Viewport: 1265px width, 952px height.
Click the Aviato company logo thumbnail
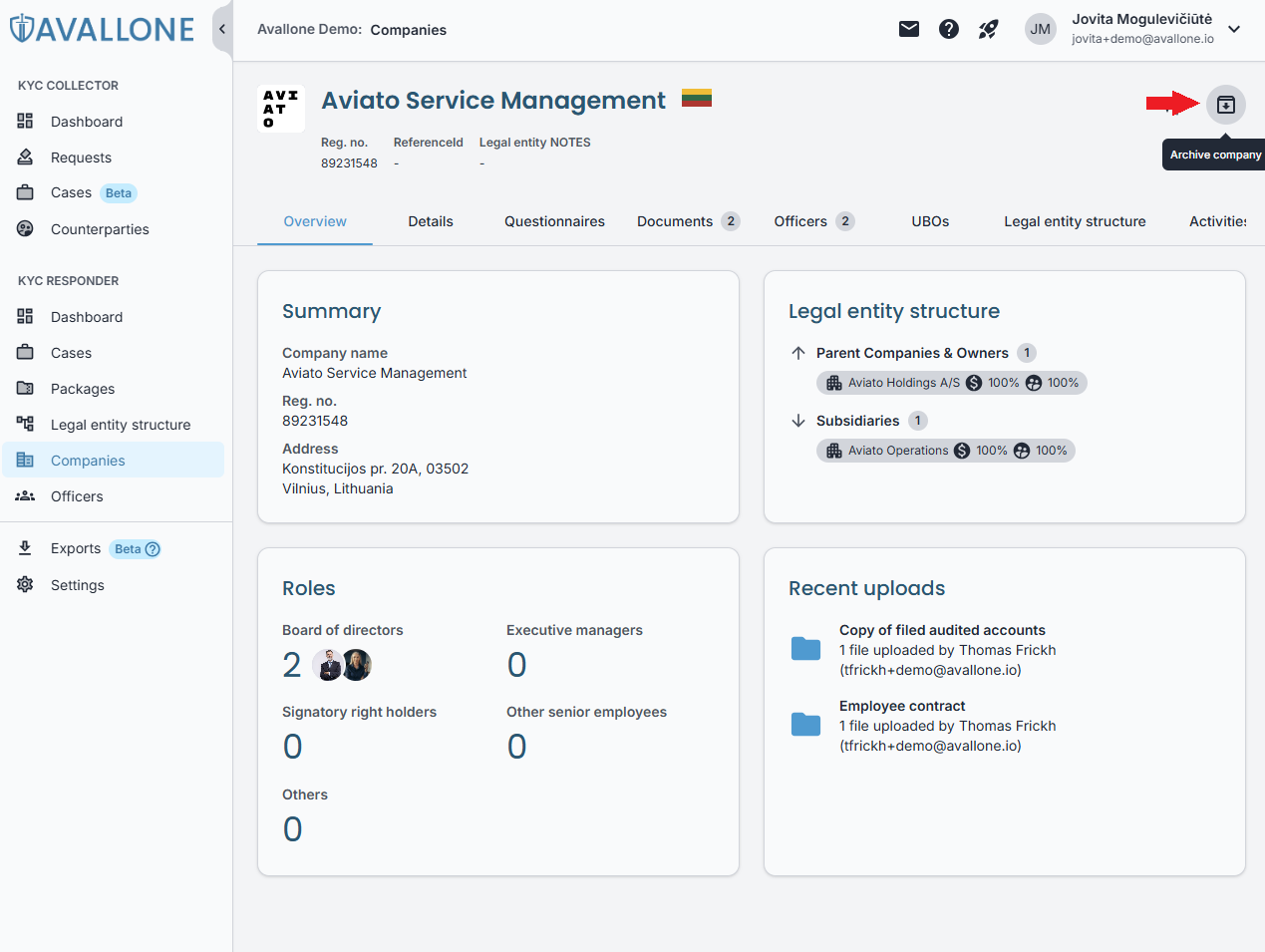click(281, 109)
